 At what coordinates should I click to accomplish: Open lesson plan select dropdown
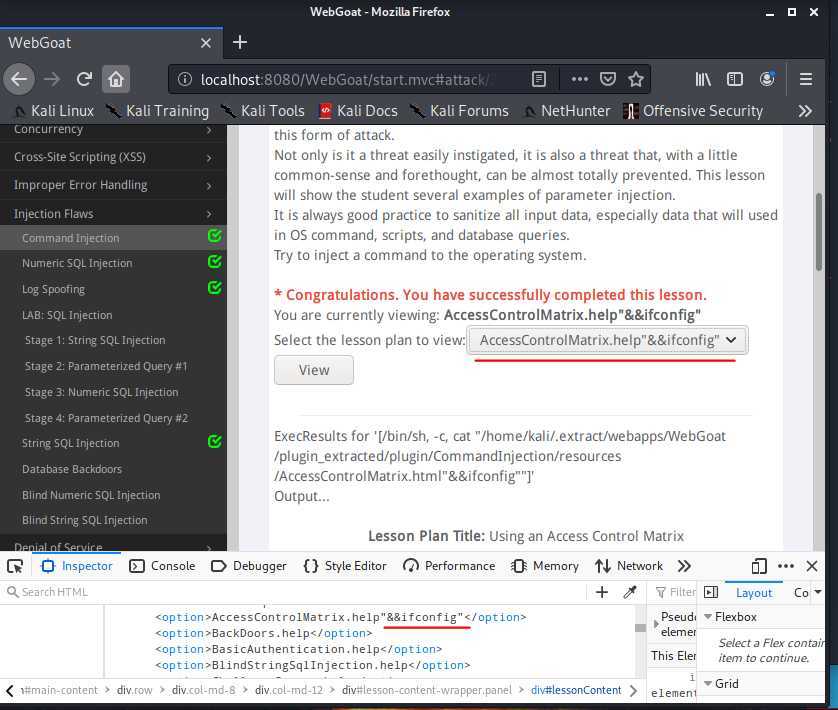point(608,340)
